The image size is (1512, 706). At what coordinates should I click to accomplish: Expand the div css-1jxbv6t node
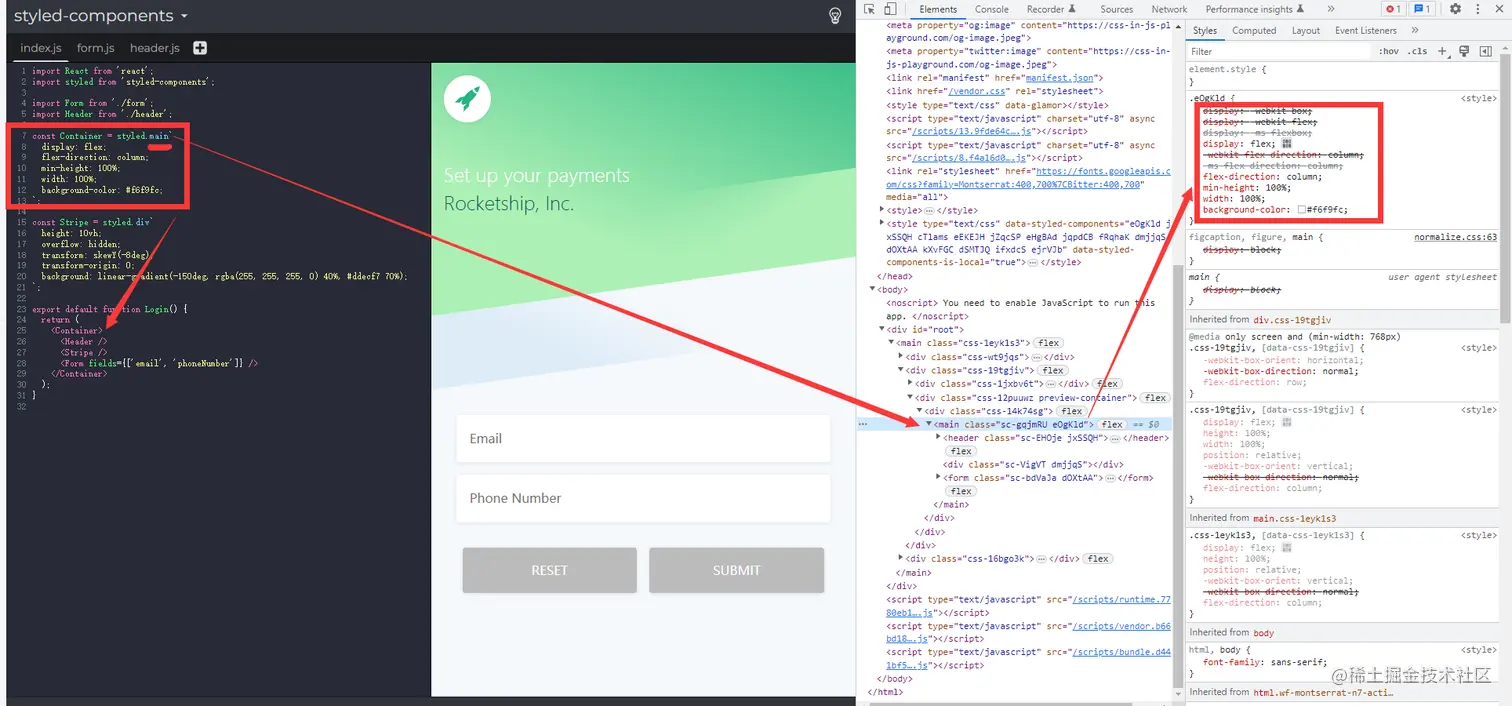pyautogui.click(x=909, y=383)
